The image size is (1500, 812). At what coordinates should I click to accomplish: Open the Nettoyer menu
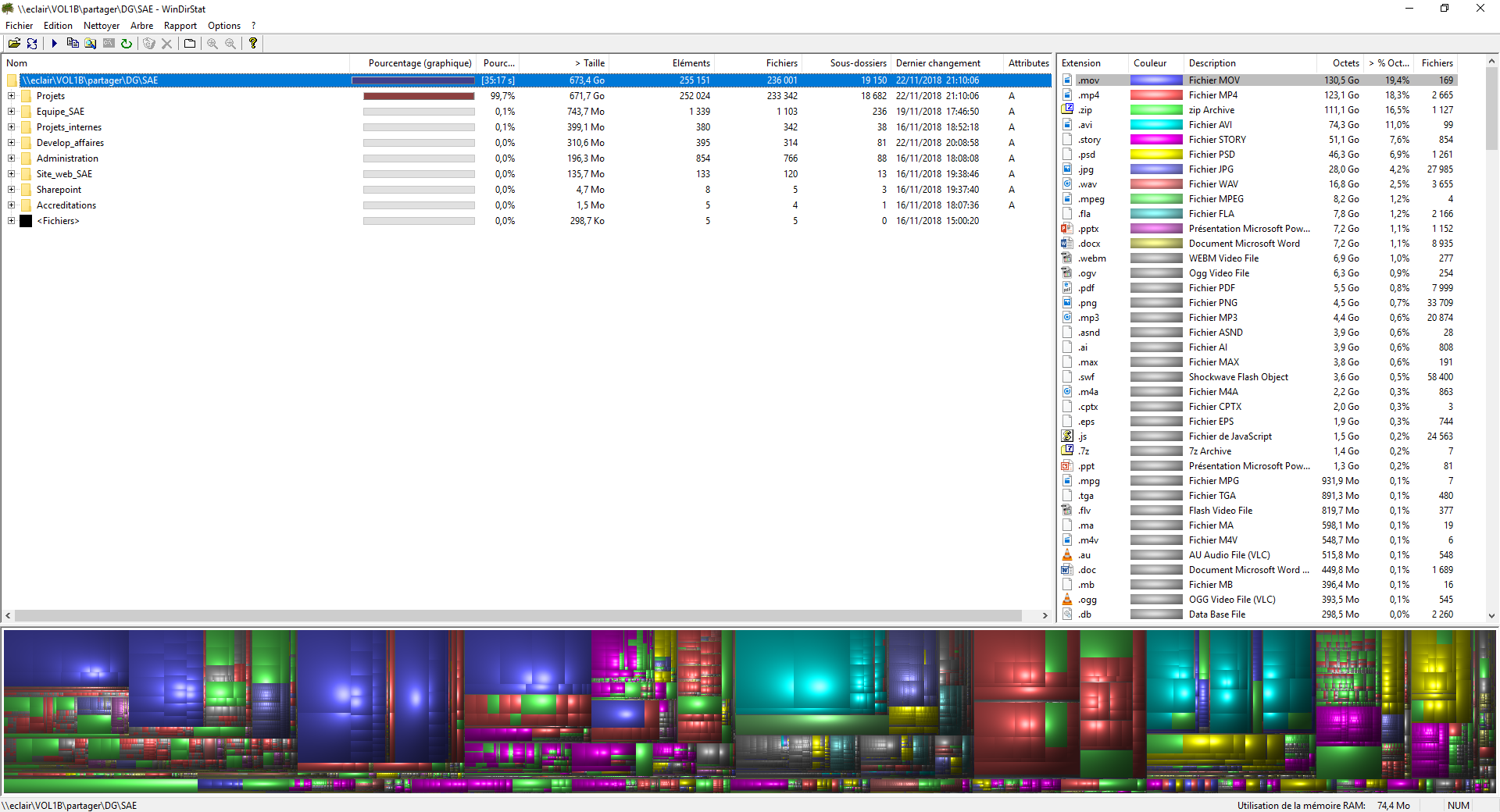(102, 26)
